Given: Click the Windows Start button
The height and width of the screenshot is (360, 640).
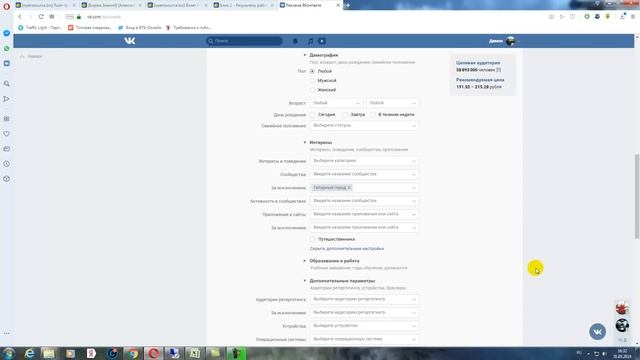Looking at the screenshot, I should pos(8,353).
